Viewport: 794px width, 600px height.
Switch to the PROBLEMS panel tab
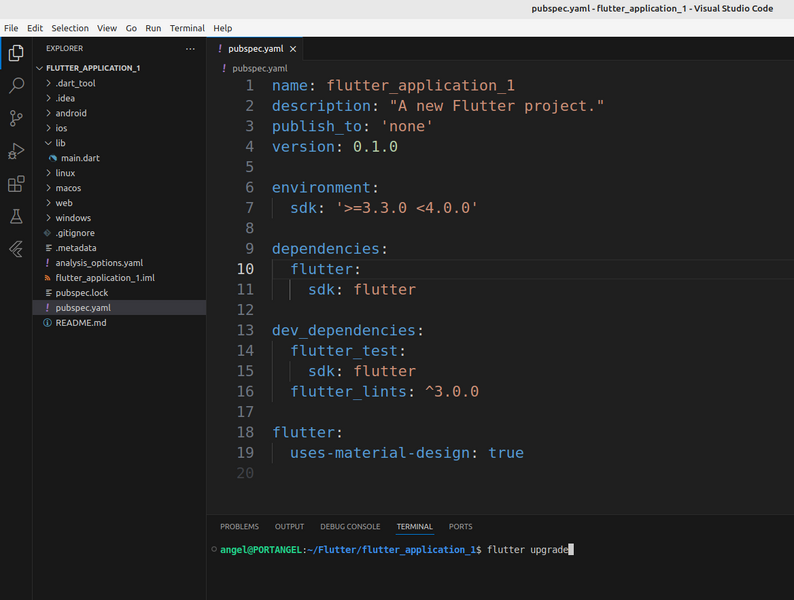click(x=240, y=527)
